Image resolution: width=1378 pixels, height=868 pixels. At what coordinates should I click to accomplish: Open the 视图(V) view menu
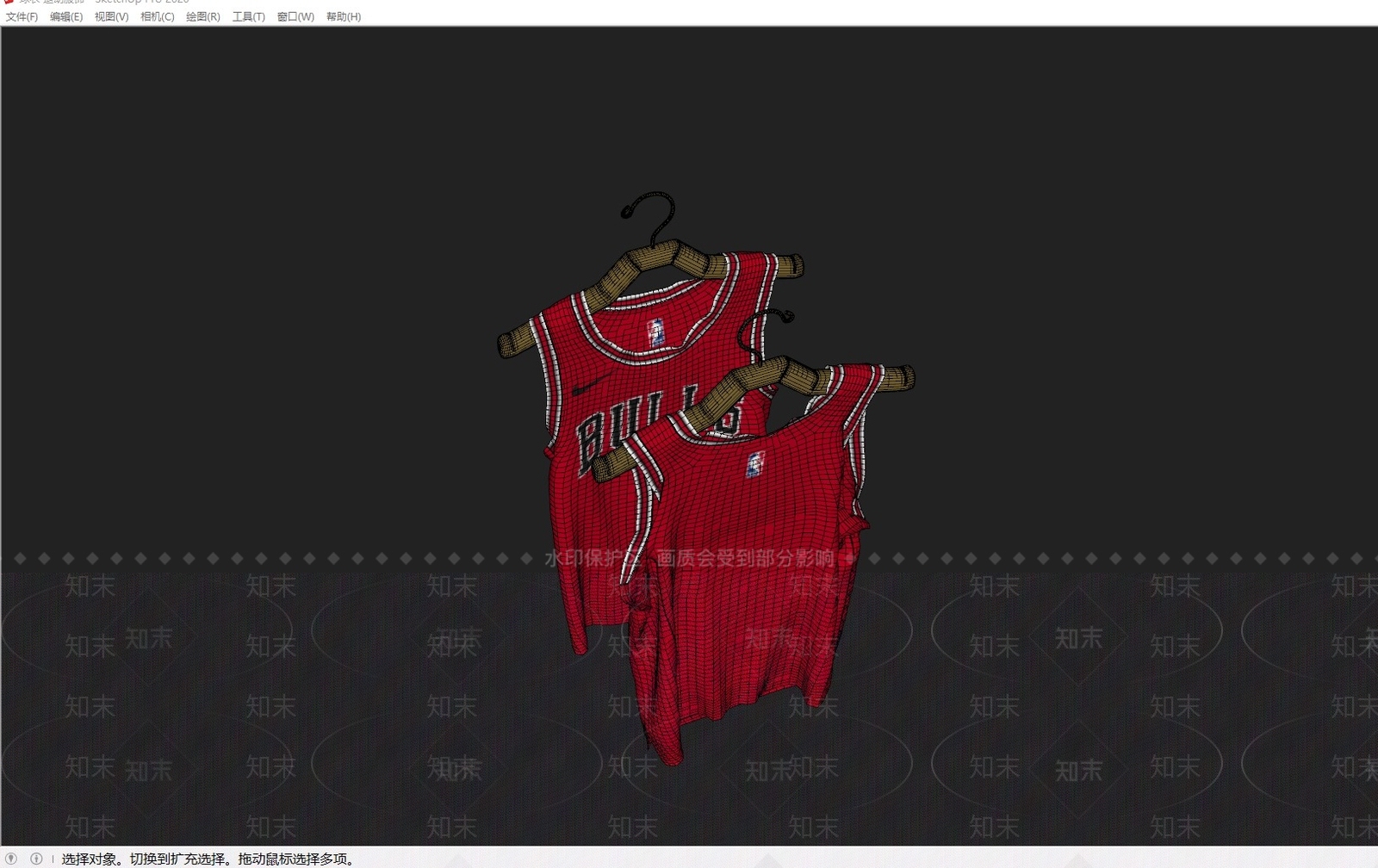(x=111, y=16)
